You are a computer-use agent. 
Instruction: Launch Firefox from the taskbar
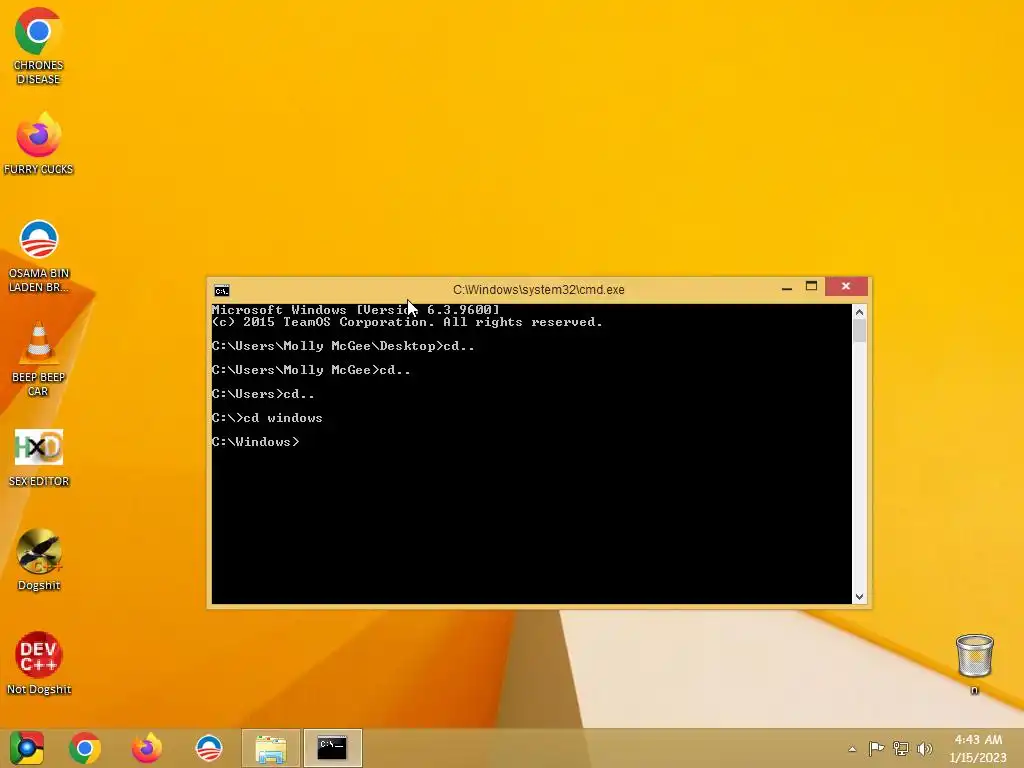coord(147,748)
